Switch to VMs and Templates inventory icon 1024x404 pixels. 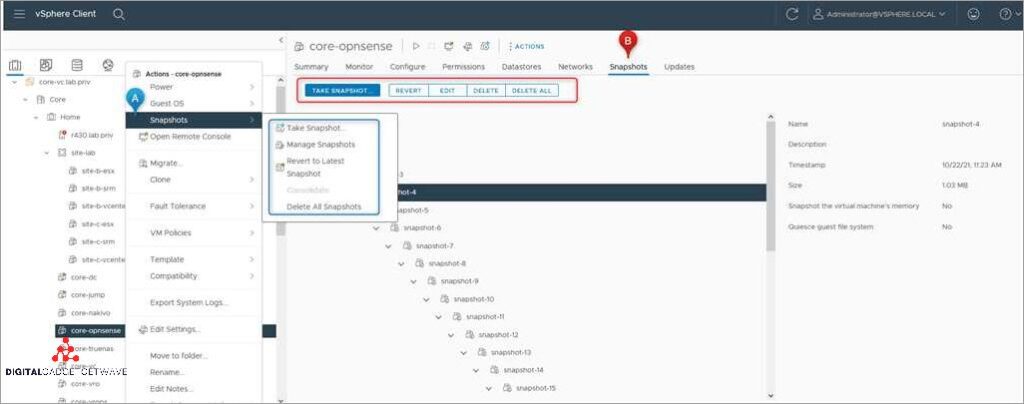(46, 66)
